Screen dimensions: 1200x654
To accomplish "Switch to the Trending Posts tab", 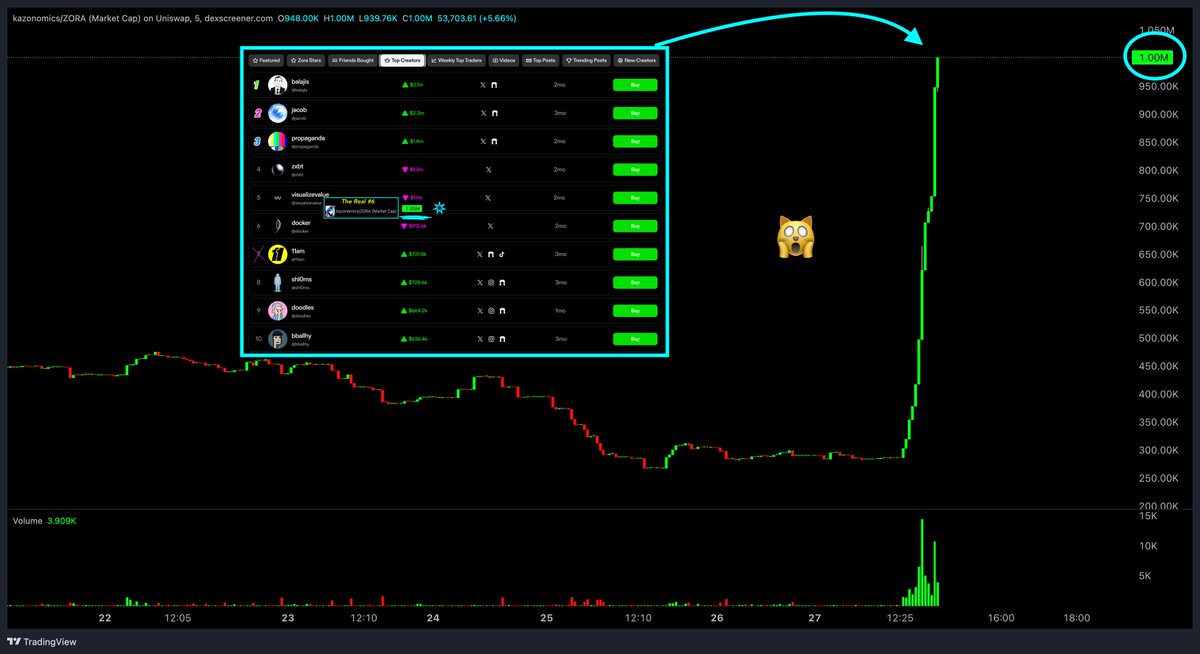I will 586,60.
